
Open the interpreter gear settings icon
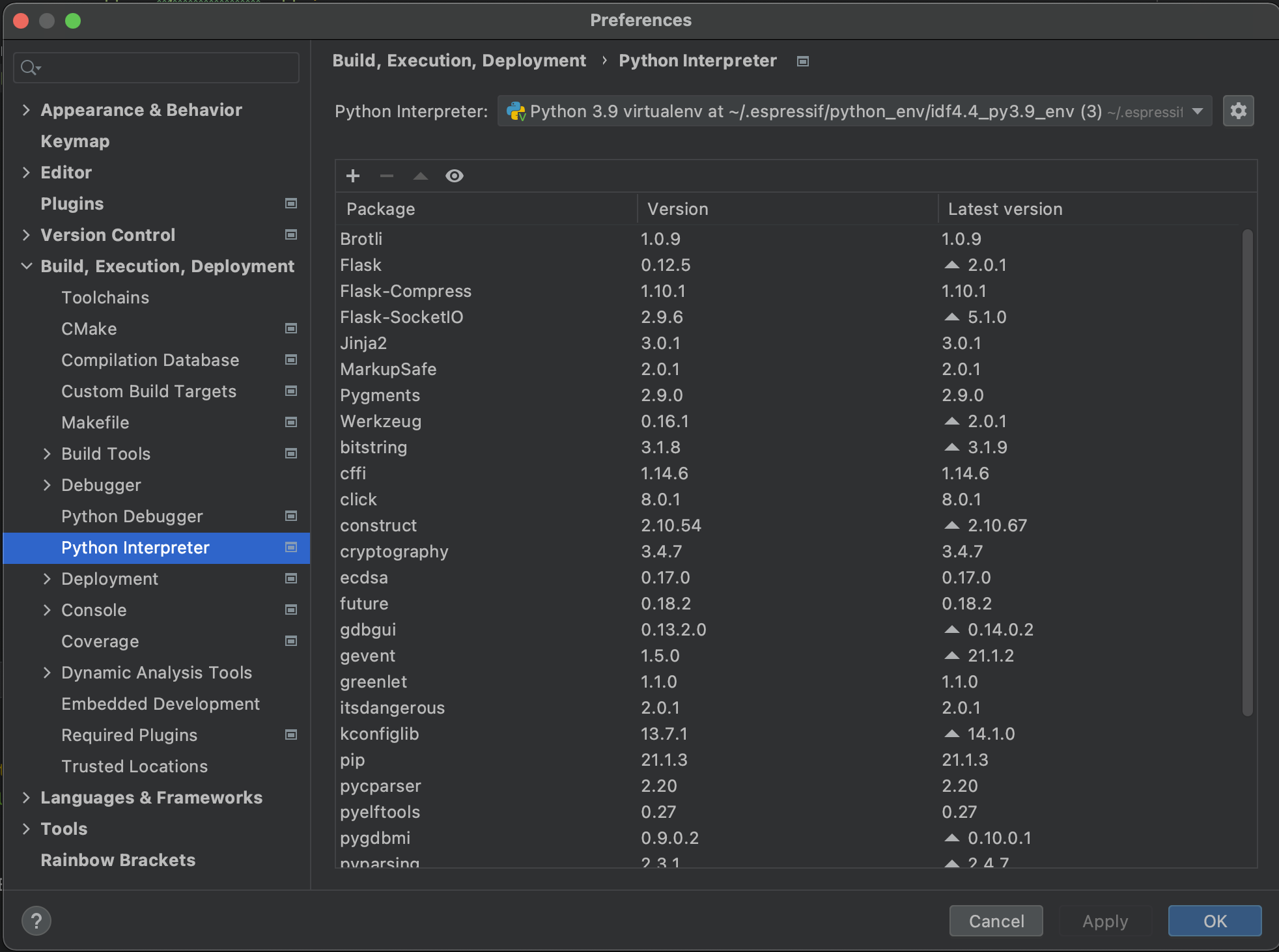pyautogui.click(x=1238, y=111)
